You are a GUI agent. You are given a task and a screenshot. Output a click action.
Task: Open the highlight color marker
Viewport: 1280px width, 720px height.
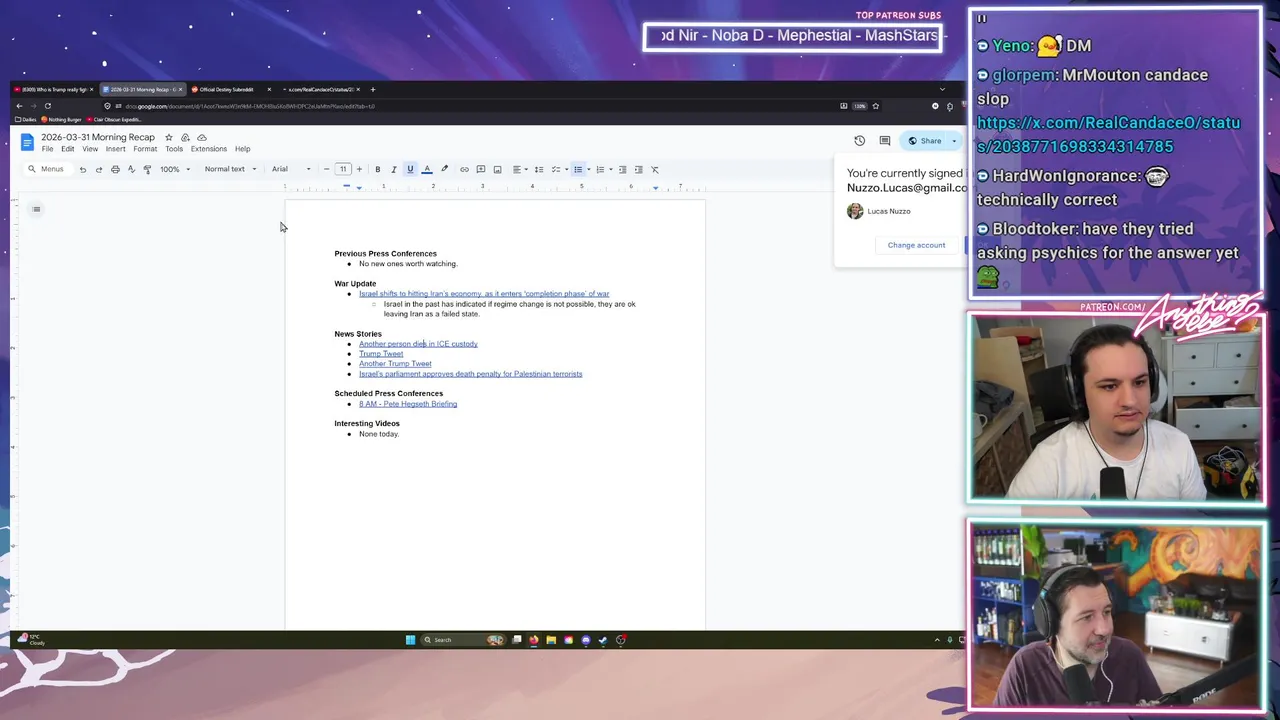[x=444, y=169]
